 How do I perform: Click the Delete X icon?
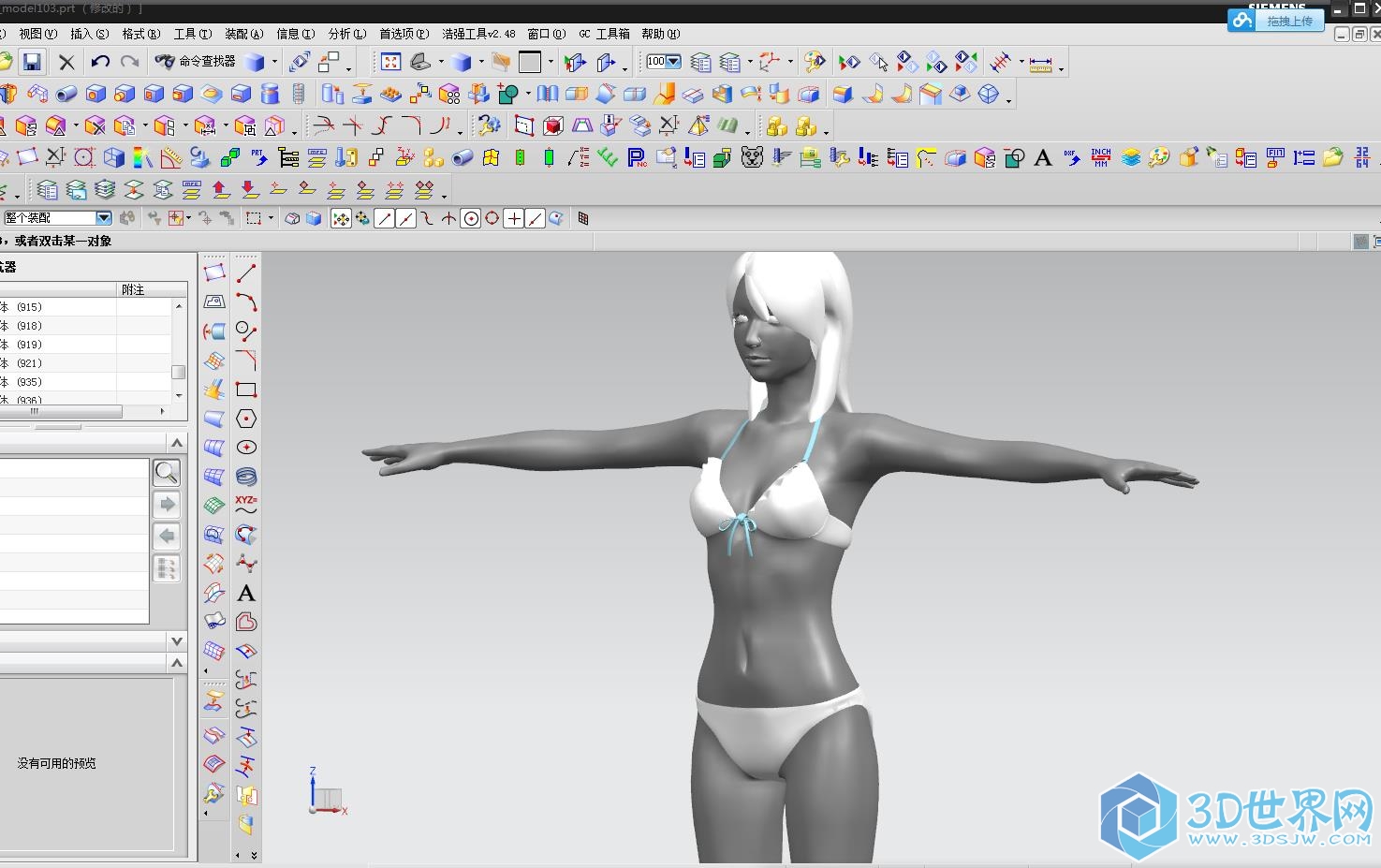pos(66,63)
